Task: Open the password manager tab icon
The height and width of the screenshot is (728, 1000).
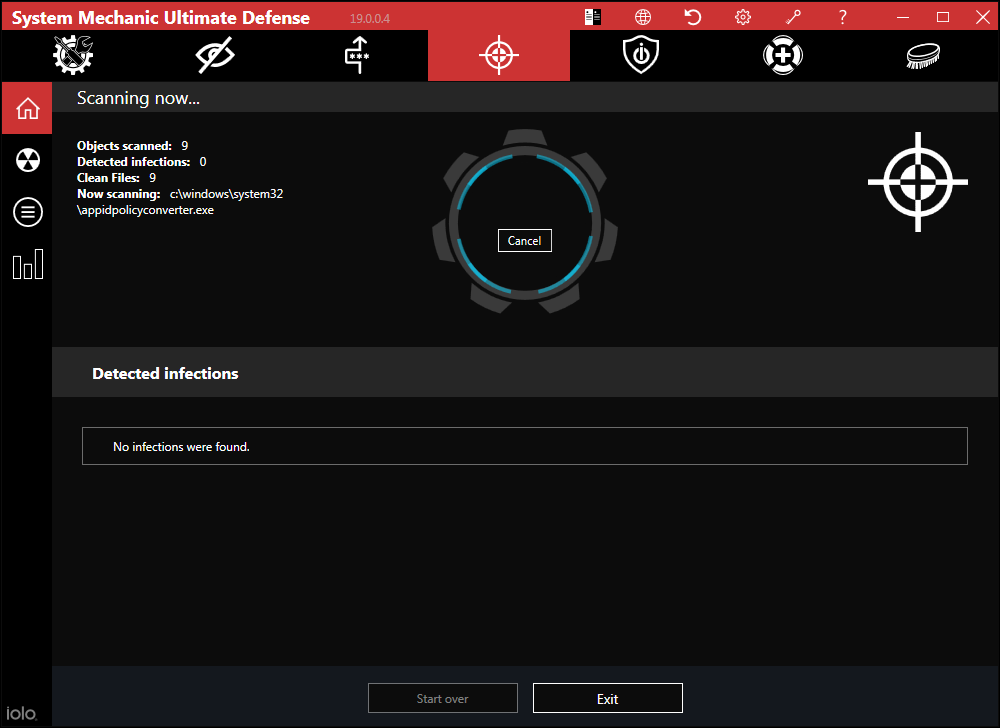Action: tap(357, 55)
